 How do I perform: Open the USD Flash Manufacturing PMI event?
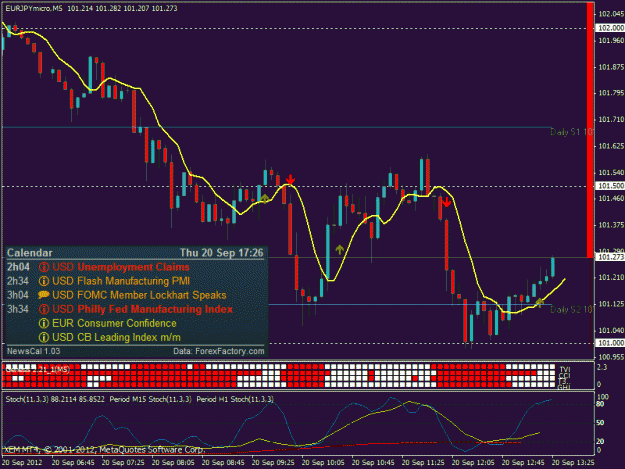click(x=121, y=281)
